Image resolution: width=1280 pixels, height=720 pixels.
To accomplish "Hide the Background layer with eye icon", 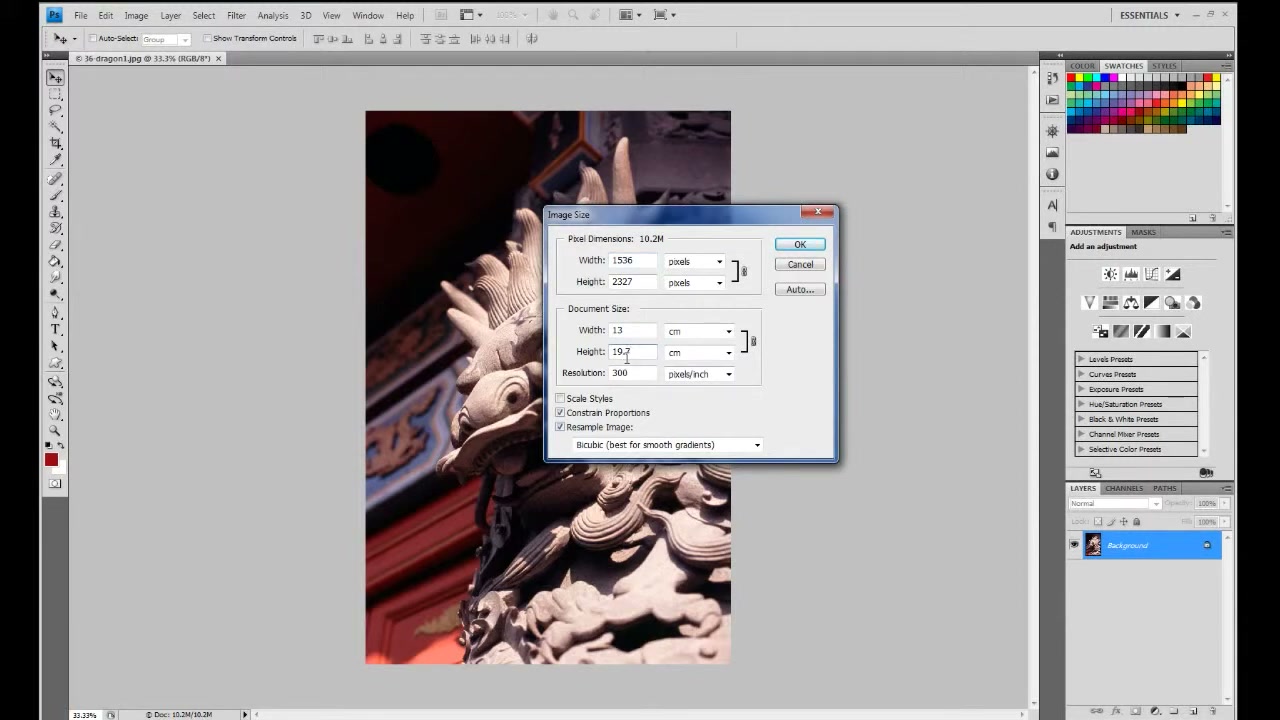I will (1074, 545).
